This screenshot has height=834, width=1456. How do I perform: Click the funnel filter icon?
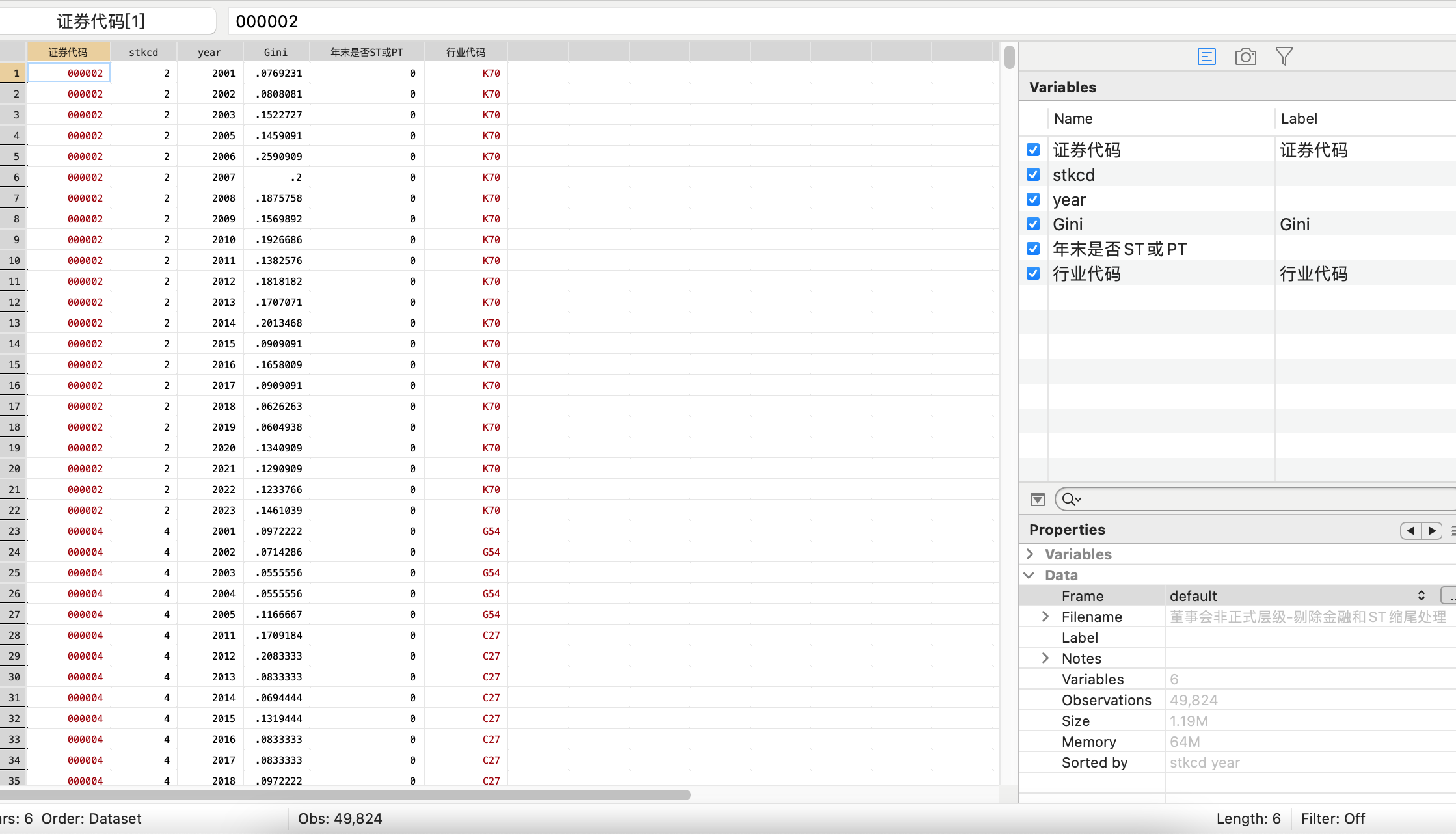click(1284, 57)
